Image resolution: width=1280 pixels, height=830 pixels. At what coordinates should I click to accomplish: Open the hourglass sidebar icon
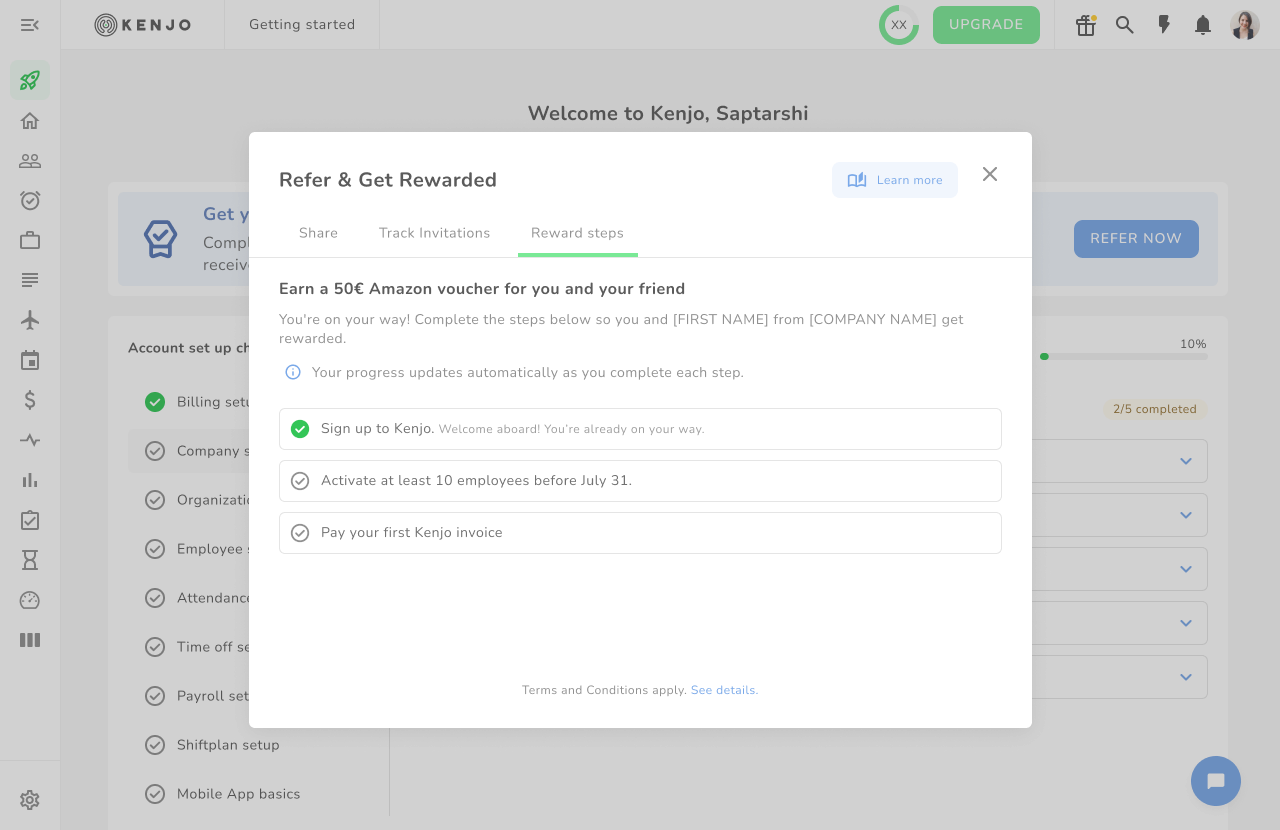[x=30, y=560]
